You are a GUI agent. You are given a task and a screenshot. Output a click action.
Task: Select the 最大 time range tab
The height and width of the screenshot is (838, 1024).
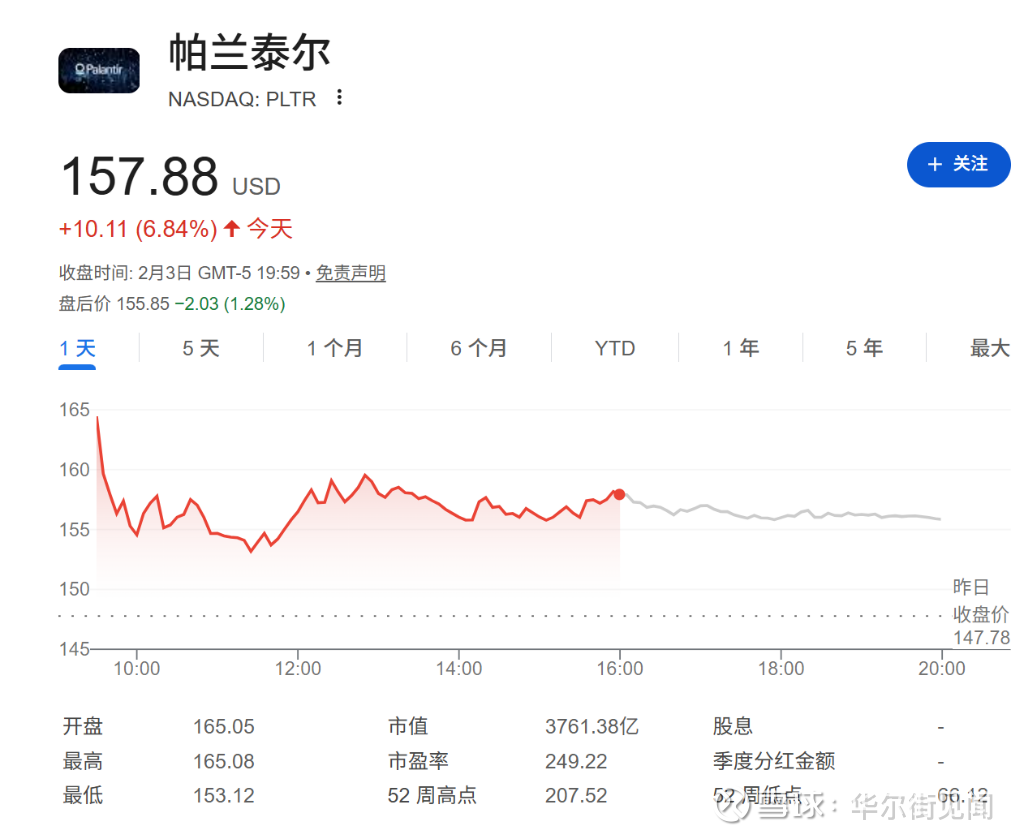tap(989, 348)
